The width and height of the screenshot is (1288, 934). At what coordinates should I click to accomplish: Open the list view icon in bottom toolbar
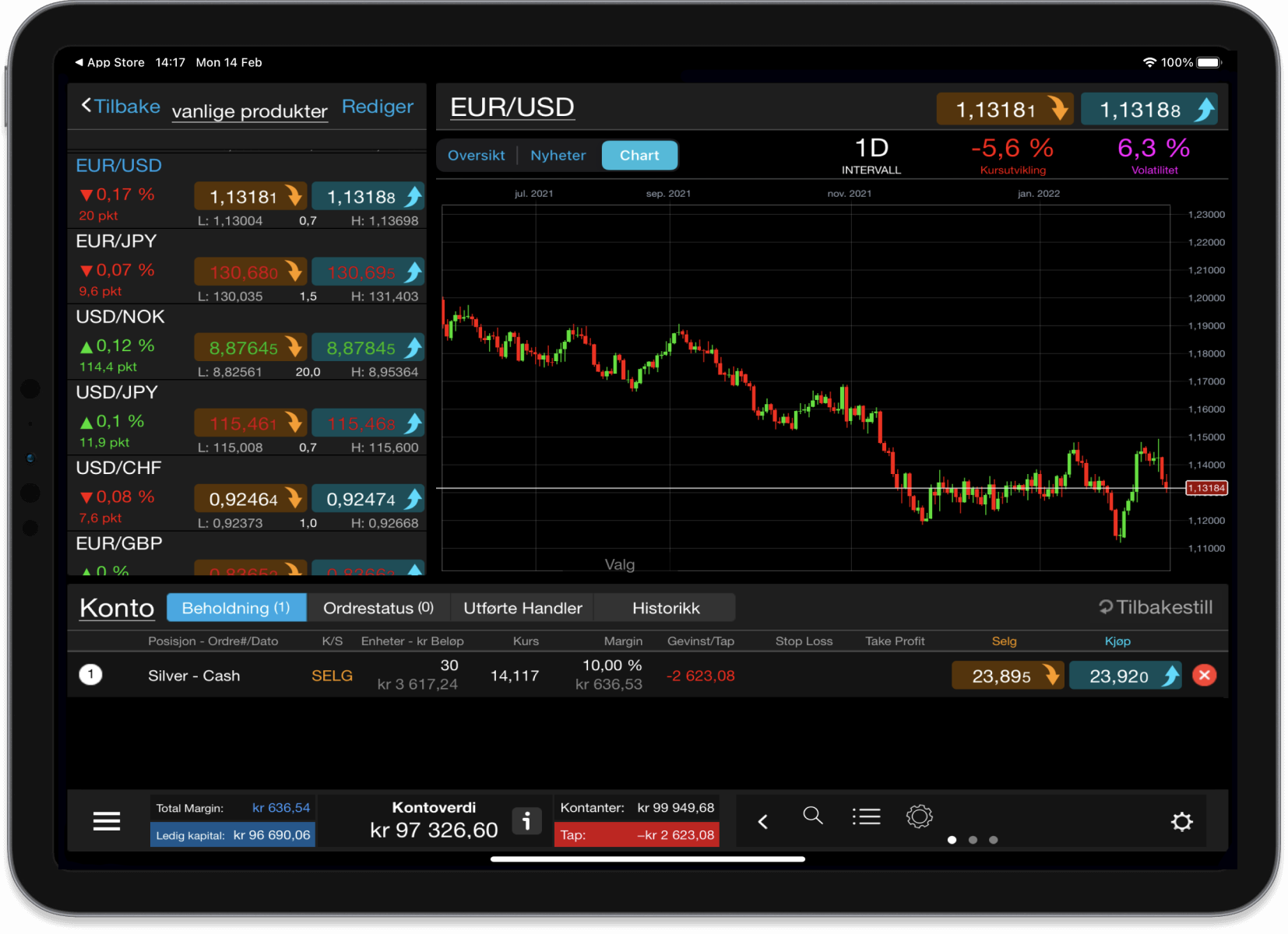[x=866, y=816]
